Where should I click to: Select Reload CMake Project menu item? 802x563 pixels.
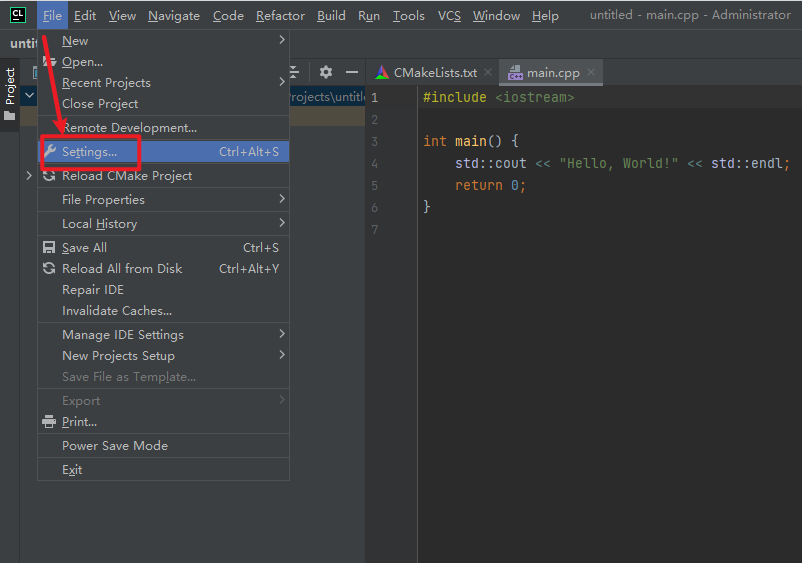pyautogui.click(x=127, y=176)
